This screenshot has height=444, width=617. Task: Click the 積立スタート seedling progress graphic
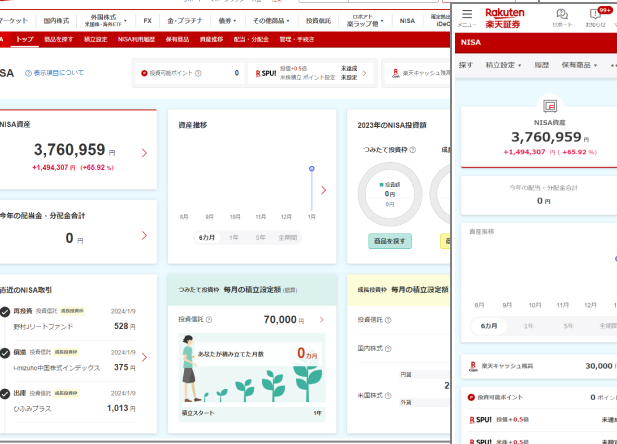coord(252,378)
